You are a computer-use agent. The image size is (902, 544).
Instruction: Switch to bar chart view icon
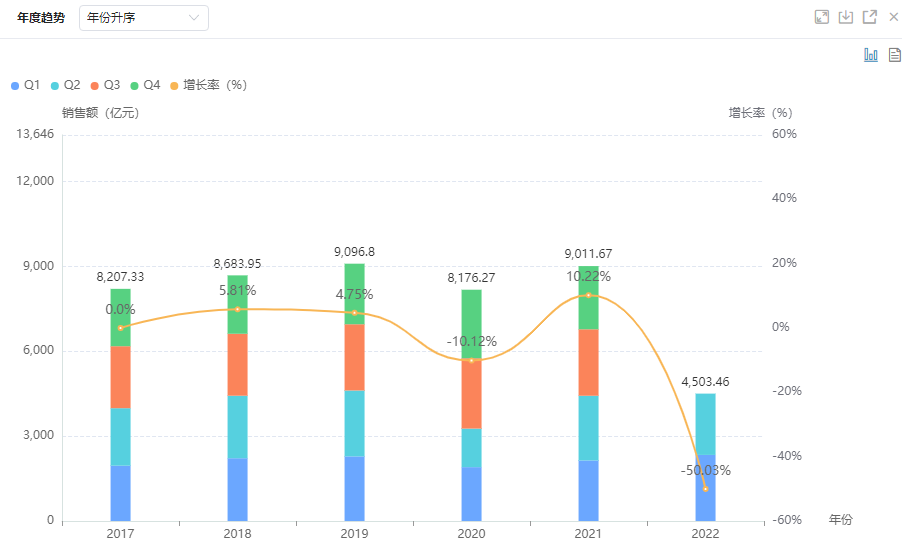click(x=871, y=55)
